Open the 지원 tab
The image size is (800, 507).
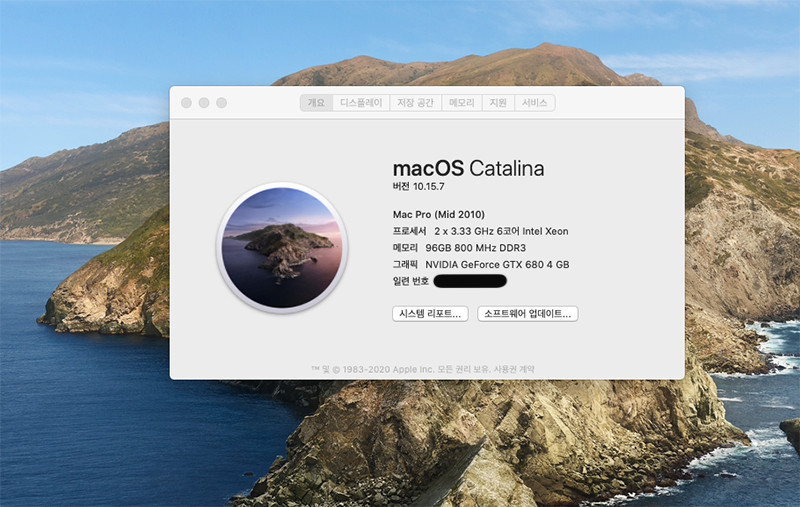498,103
